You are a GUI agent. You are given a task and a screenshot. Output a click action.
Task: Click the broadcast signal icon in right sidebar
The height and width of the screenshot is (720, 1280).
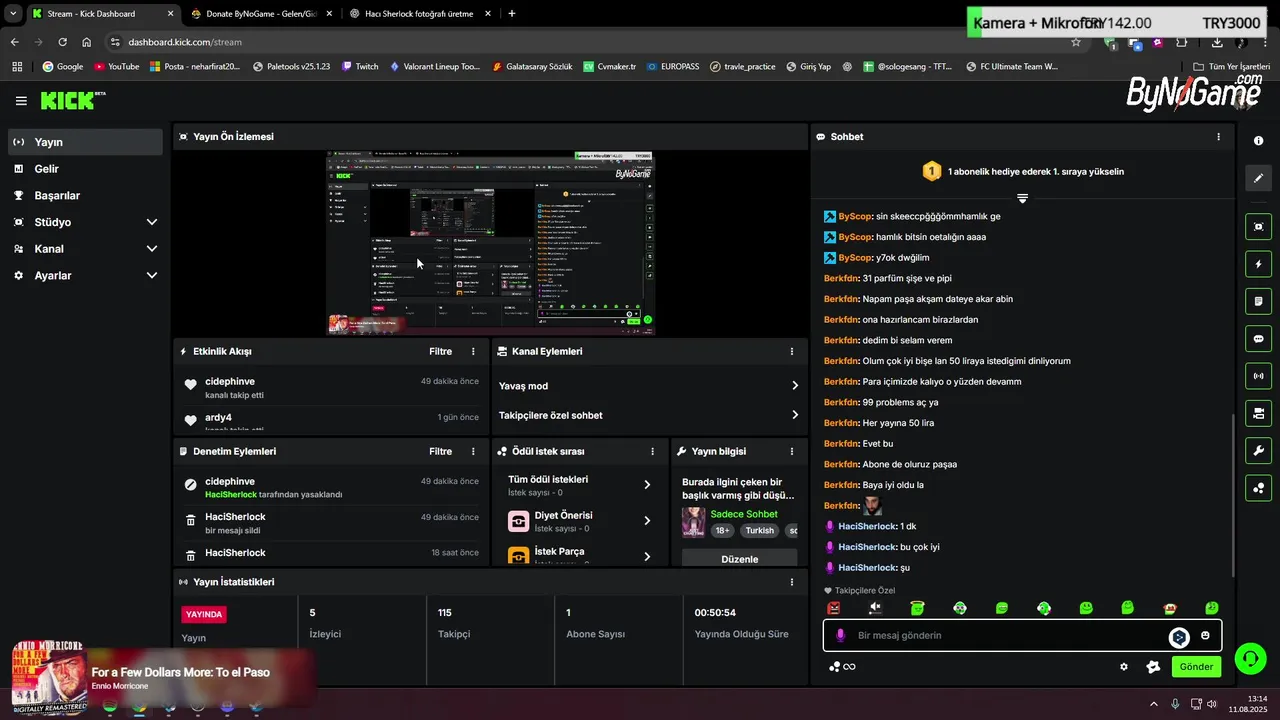tap(1258, 376)
